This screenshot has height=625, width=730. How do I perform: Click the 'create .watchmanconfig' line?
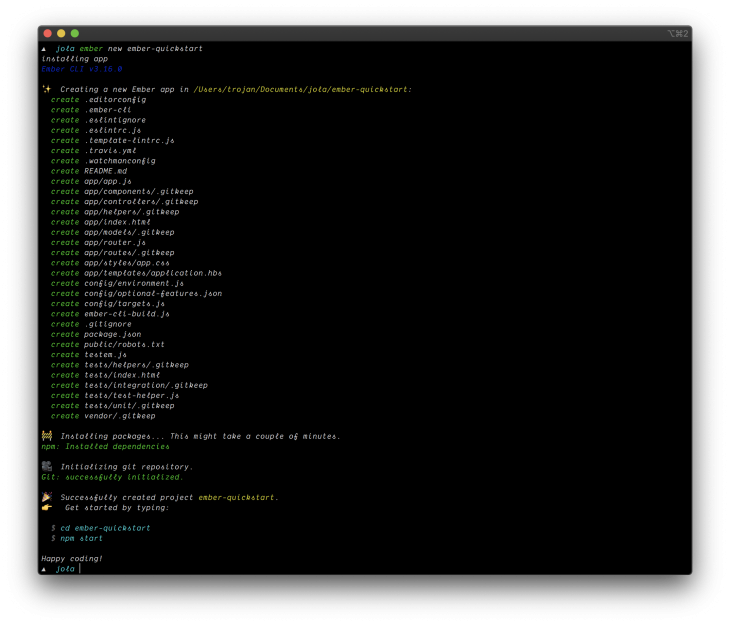coord(103,161)
